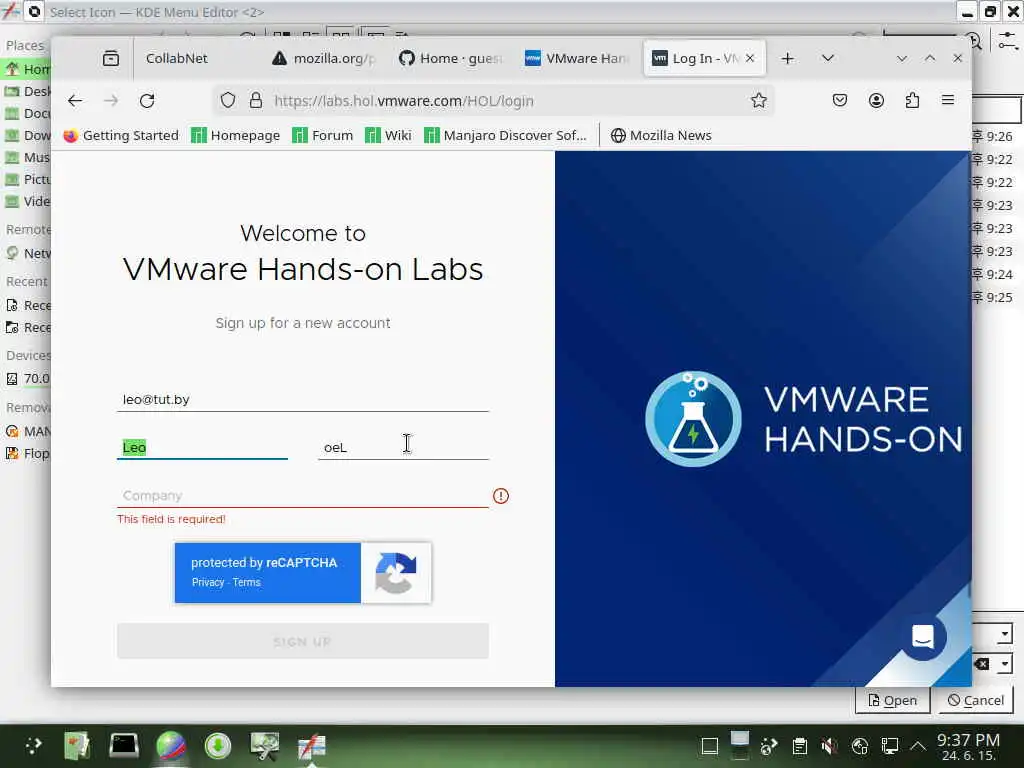Show hidden tray icons arrow

tap(918, 746)
